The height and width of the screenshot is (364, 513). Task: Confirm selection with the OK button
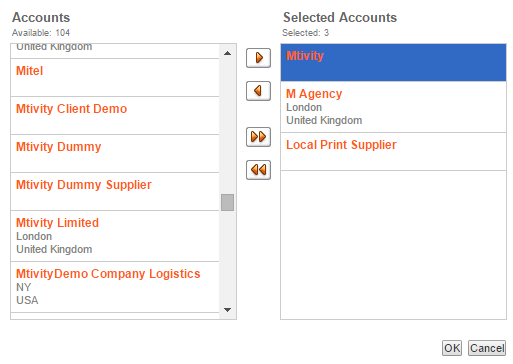click(x=452, y=348)
